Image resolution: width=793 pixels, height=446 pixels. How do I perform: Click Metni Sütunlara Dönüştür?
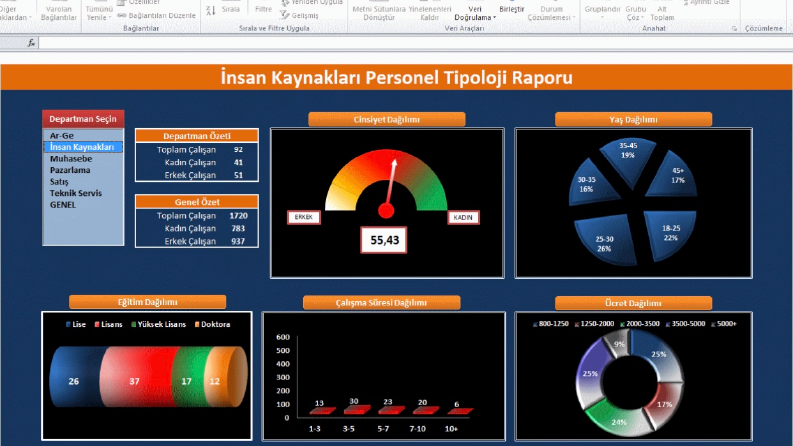[379, 13]
